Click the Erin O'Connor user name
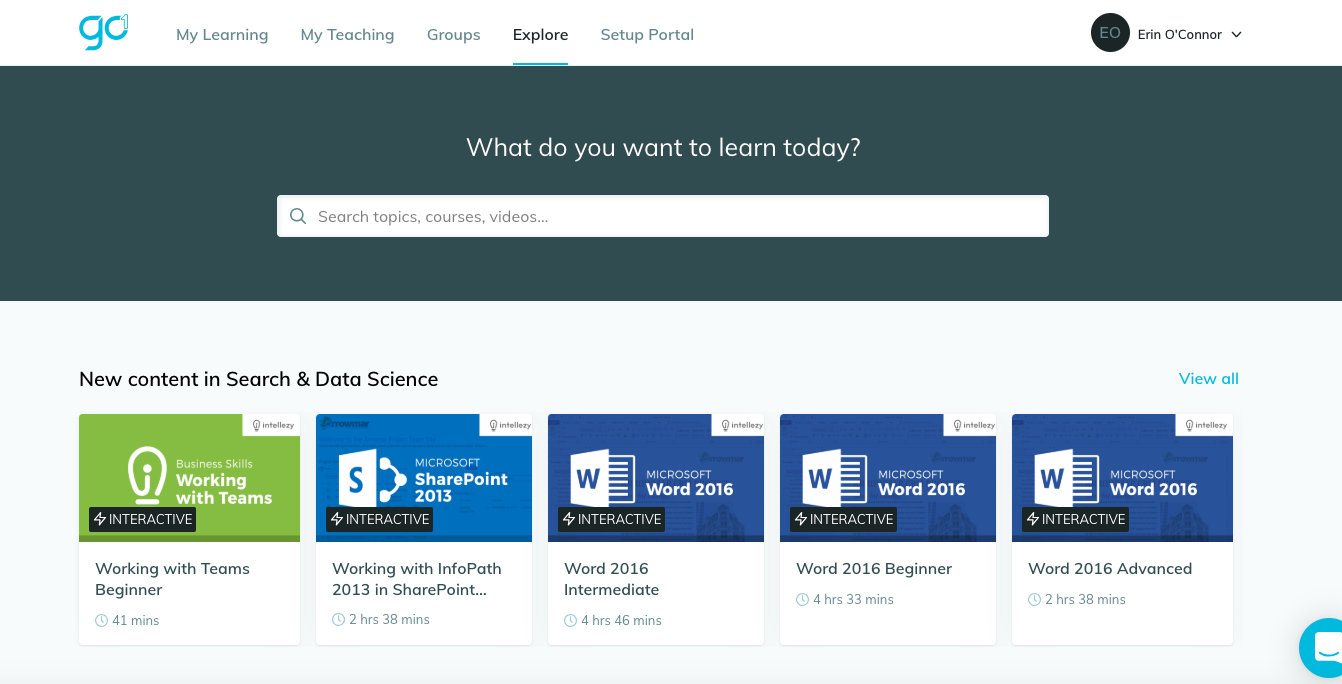This screenshot has height=684, width=1342. 1180,35
